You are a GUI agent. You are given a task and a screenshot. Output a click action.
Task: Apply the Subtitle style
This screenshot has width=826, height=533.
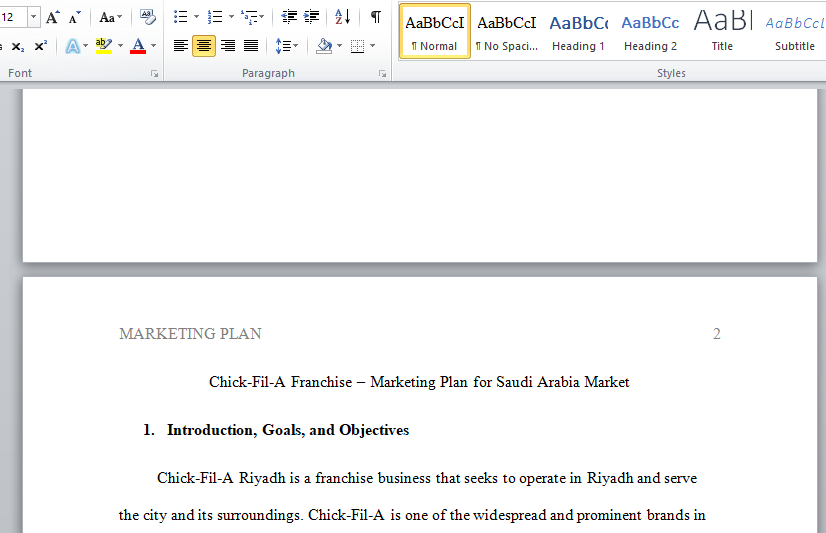click(794, 31)
